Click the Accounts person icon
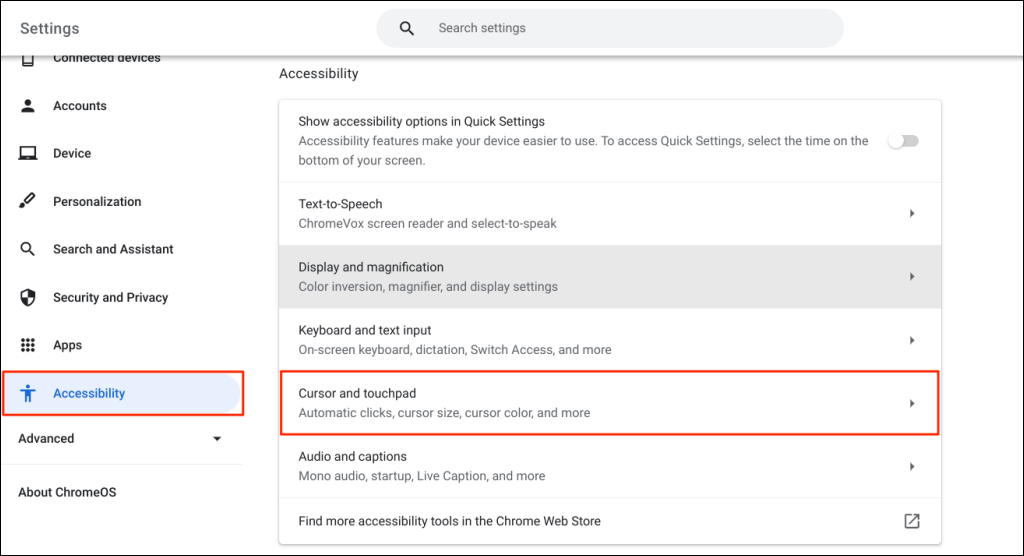 coord(28,106)
